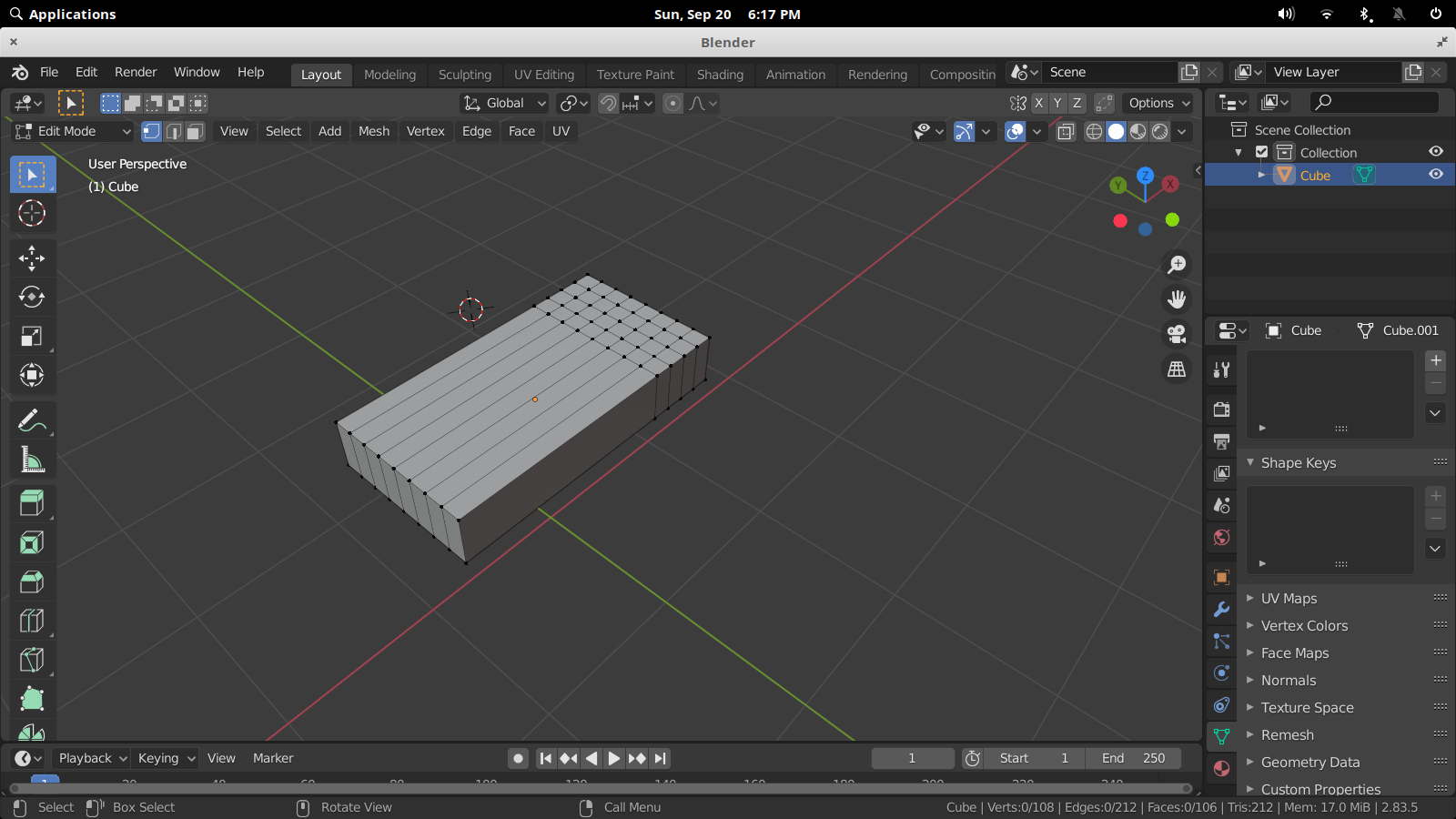Open the Global orientation dropdown
This screenshot has width=1456, height=819.
point(505,103)
